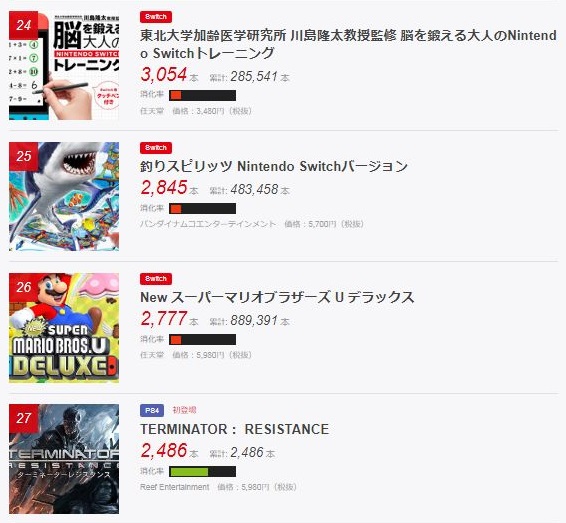Viewport: 566px width, 523px height.
Task: Click the Switch platform badge on rank 26
Action: click(156, 279)
